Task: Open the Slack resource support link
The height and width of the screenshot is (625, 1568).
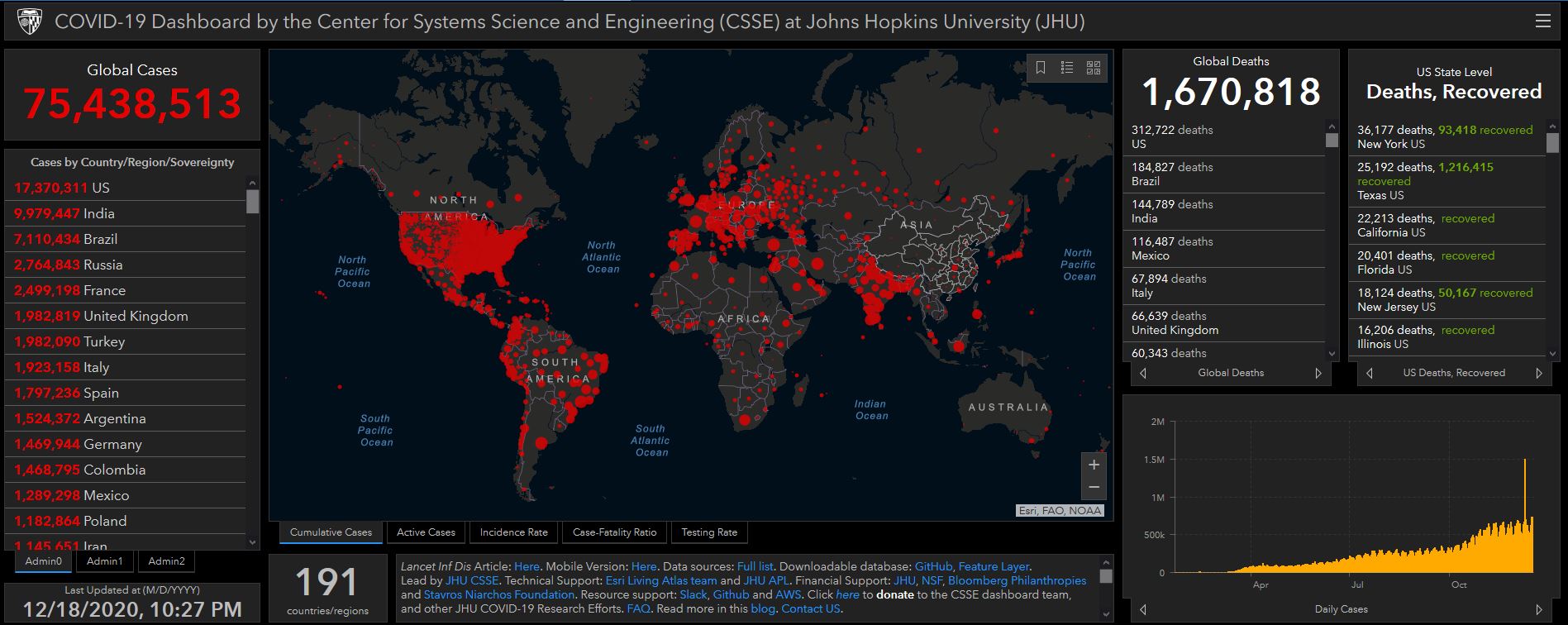Action: (693, 595)
